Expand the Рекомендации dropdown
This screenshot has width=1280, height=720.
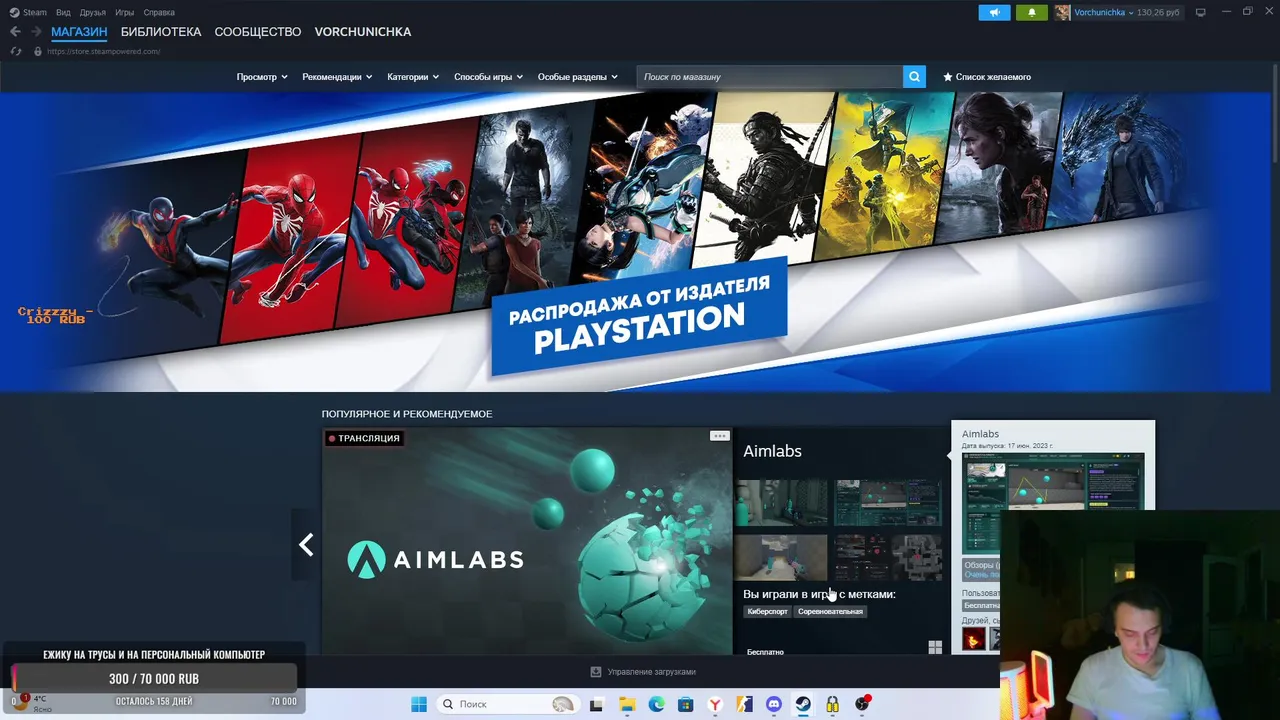click(x=337, y=77)
